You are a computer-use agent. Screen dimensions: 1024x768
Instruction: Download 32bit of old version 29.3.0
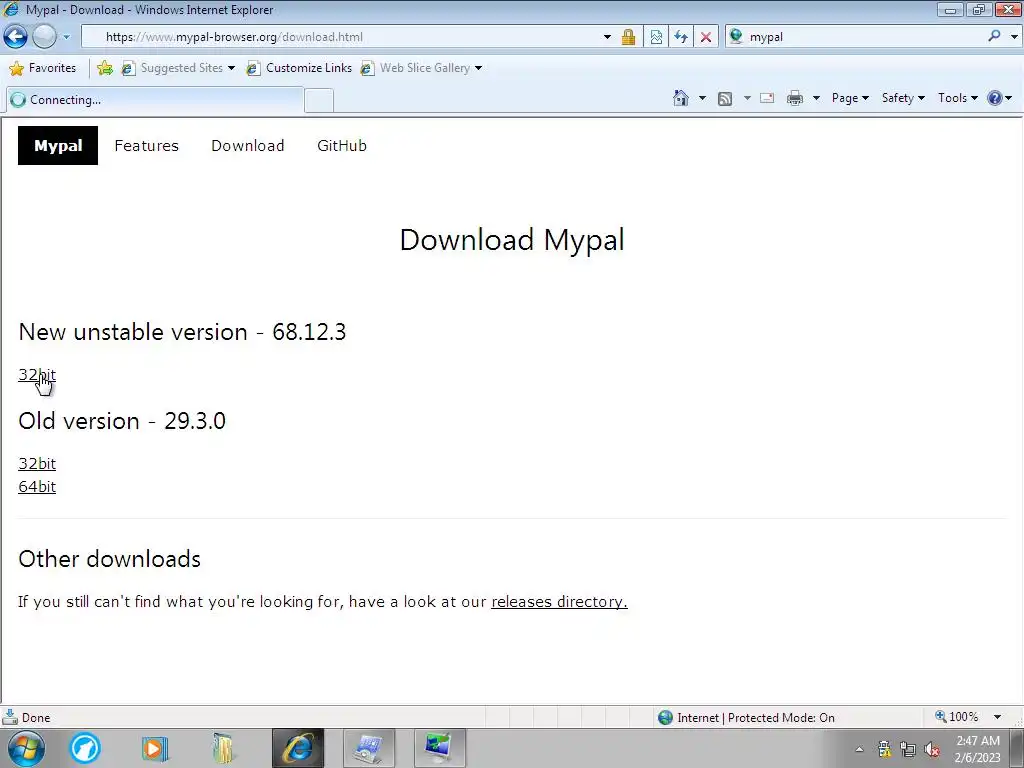[x=37, y=464]
